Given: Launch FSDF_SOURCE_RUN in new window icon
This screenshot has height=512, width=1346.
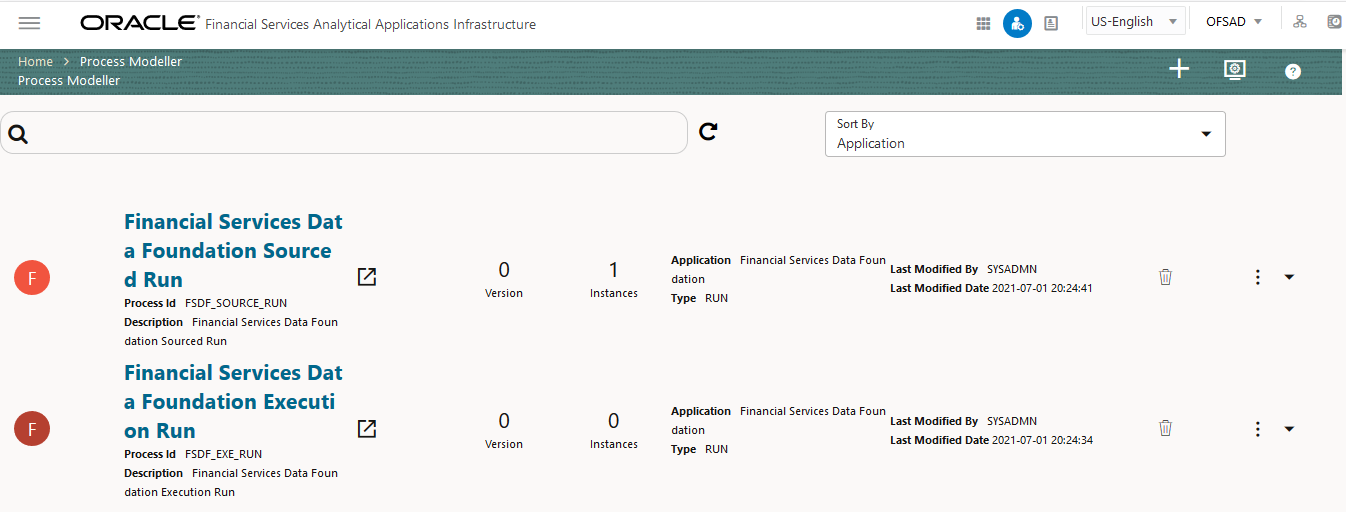Looking at the screenshot, I should coord(367,277).
